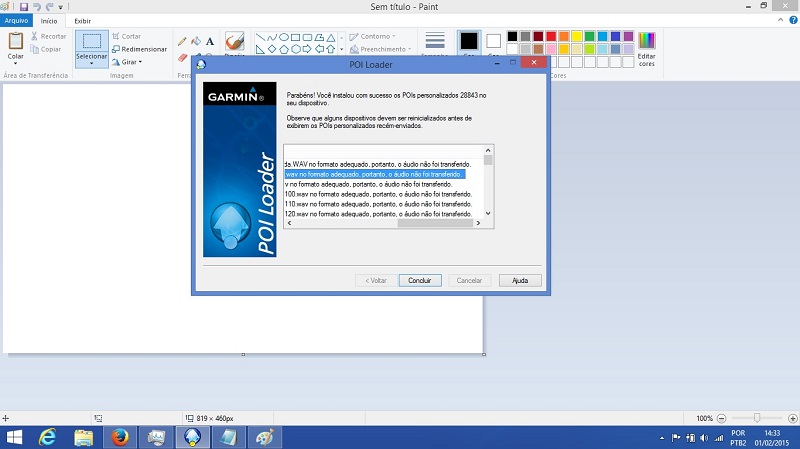Open File Explorer folder icon on taskbar

pos(84,437)
